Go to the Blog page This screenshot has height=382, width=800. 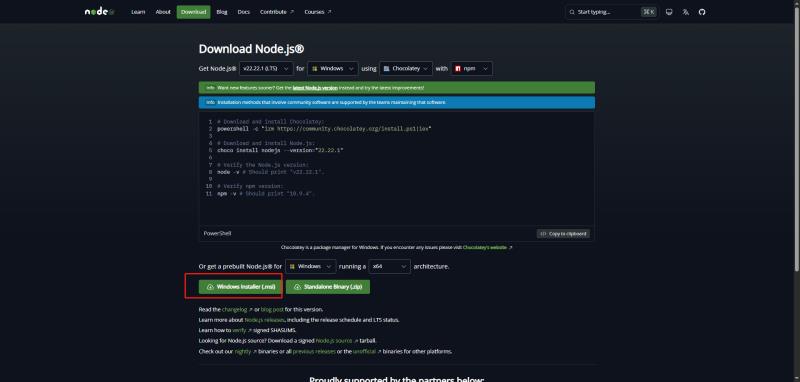coord(221,12)
